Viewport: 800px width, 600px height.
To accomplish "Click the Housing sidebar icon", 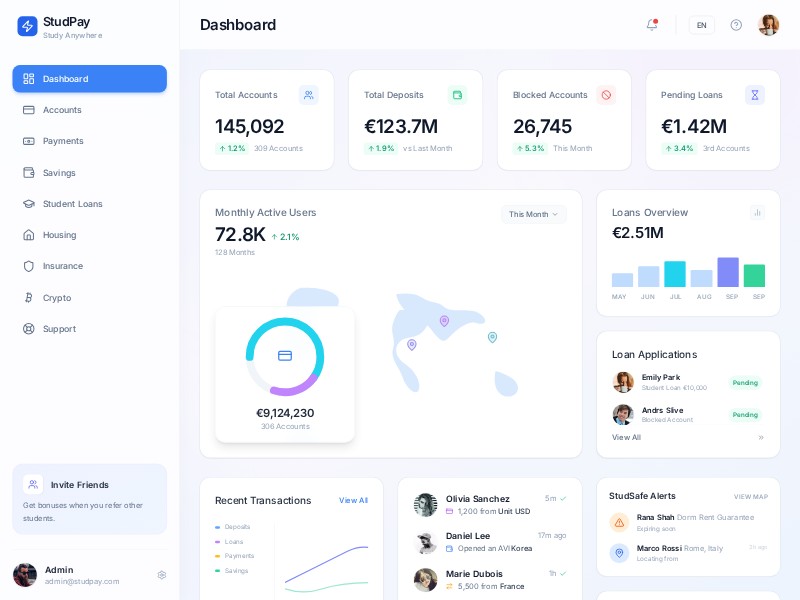I will click(31, 235).
